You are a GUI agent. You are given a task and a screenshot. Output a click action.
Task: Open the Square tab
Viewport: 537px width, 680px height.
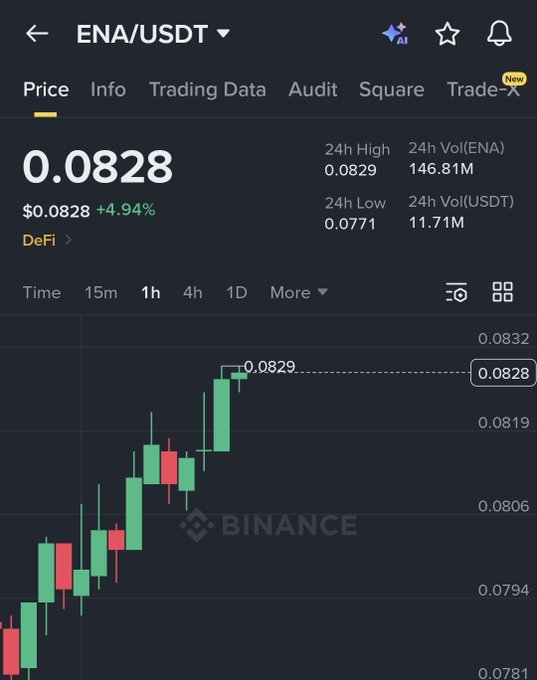coord(391,90)
